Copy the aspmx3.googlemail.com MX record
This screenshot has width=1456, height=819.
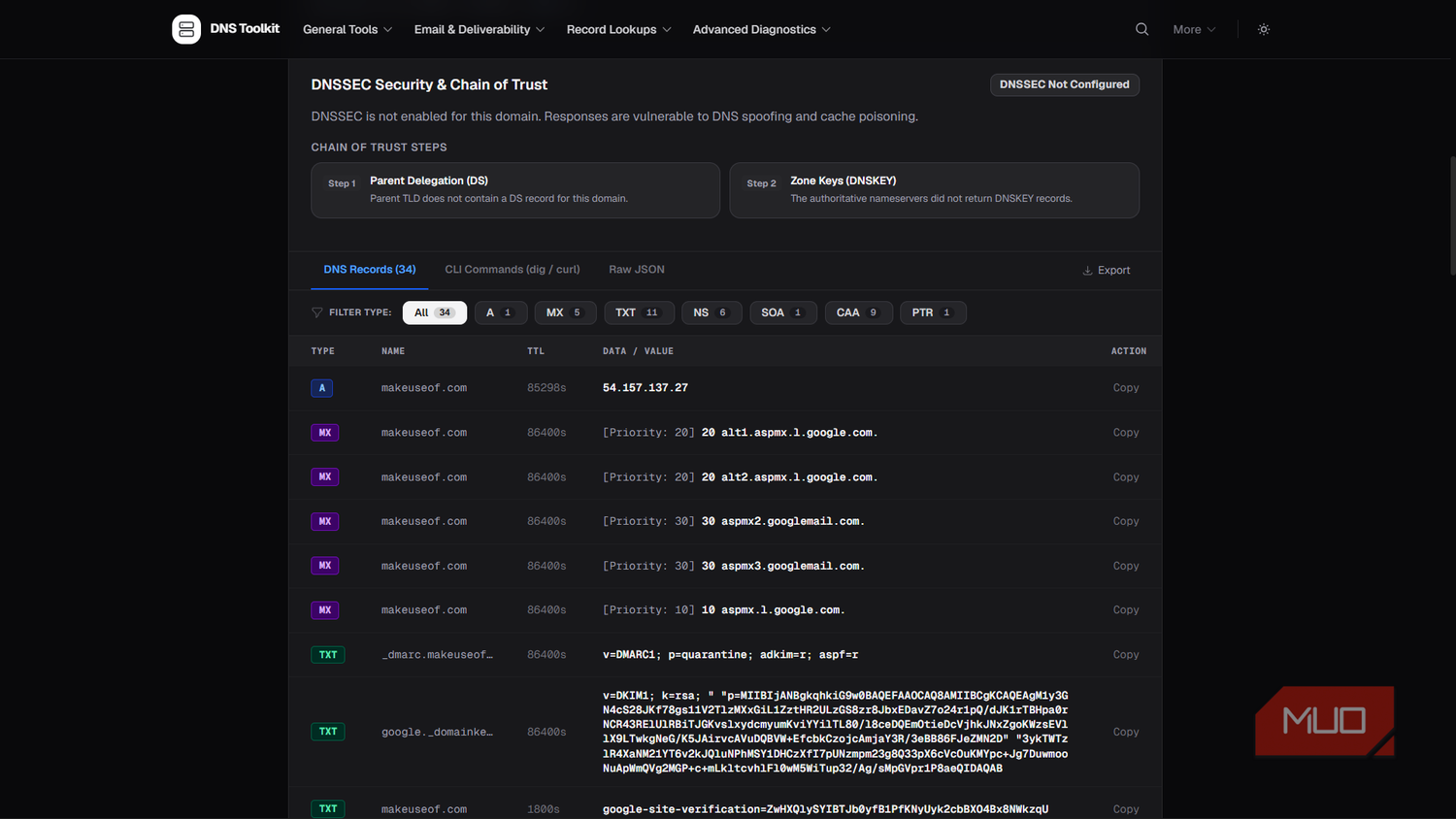click(x=1126, y=566)
